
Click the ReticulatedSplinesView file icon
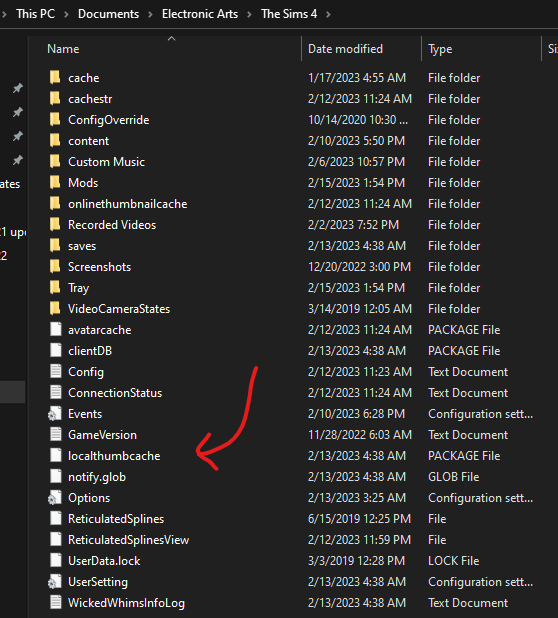[x=56, y=539]
